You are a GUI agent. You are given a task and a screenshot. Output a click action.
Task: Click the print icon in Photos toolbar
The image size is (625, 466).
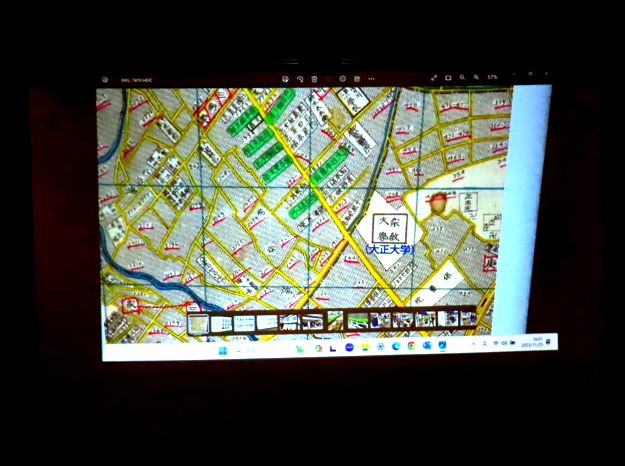[357, 79]
